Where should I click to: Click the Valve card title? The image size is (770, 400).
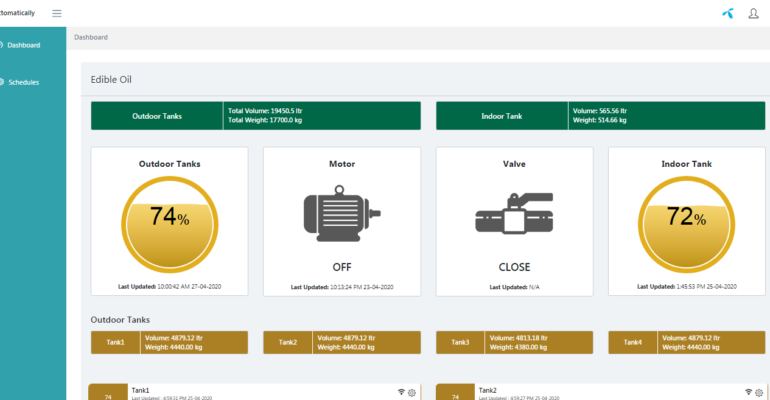(x=514, y=164)
